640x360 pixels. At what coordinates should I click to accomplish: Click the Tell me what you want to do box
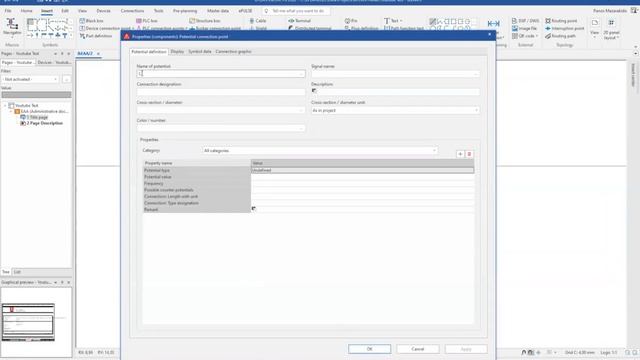click(296, 11)
